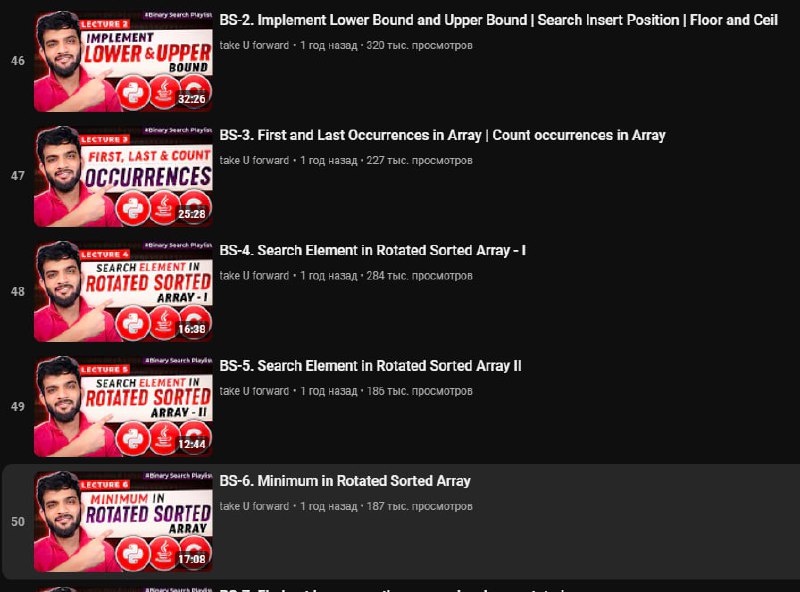800x592 pixels.
Task: Click the LECTURE 2 tag on the thumbnail
Action: 105,24
